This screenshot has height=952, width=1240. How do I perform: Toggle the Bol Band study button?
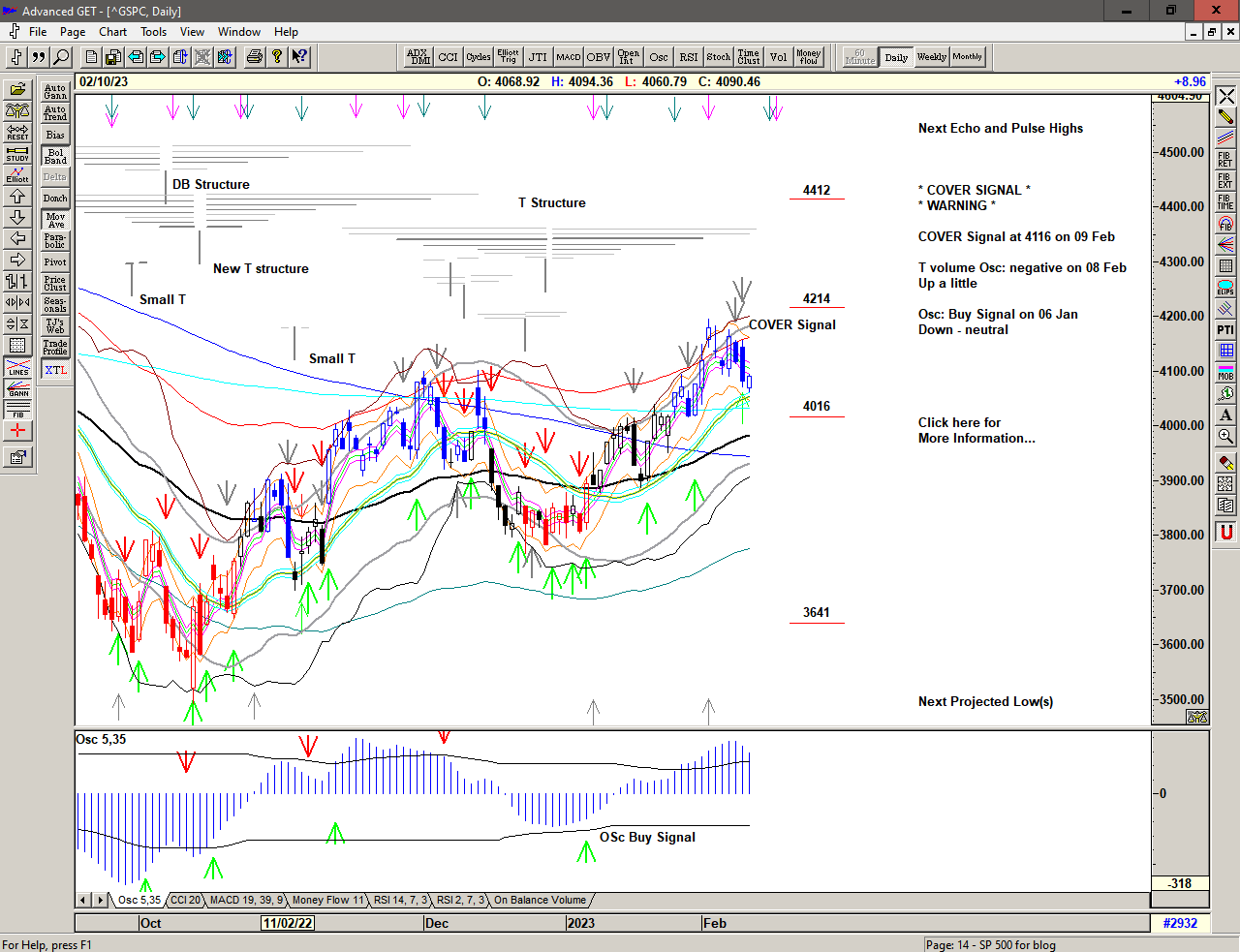(55, 156)
